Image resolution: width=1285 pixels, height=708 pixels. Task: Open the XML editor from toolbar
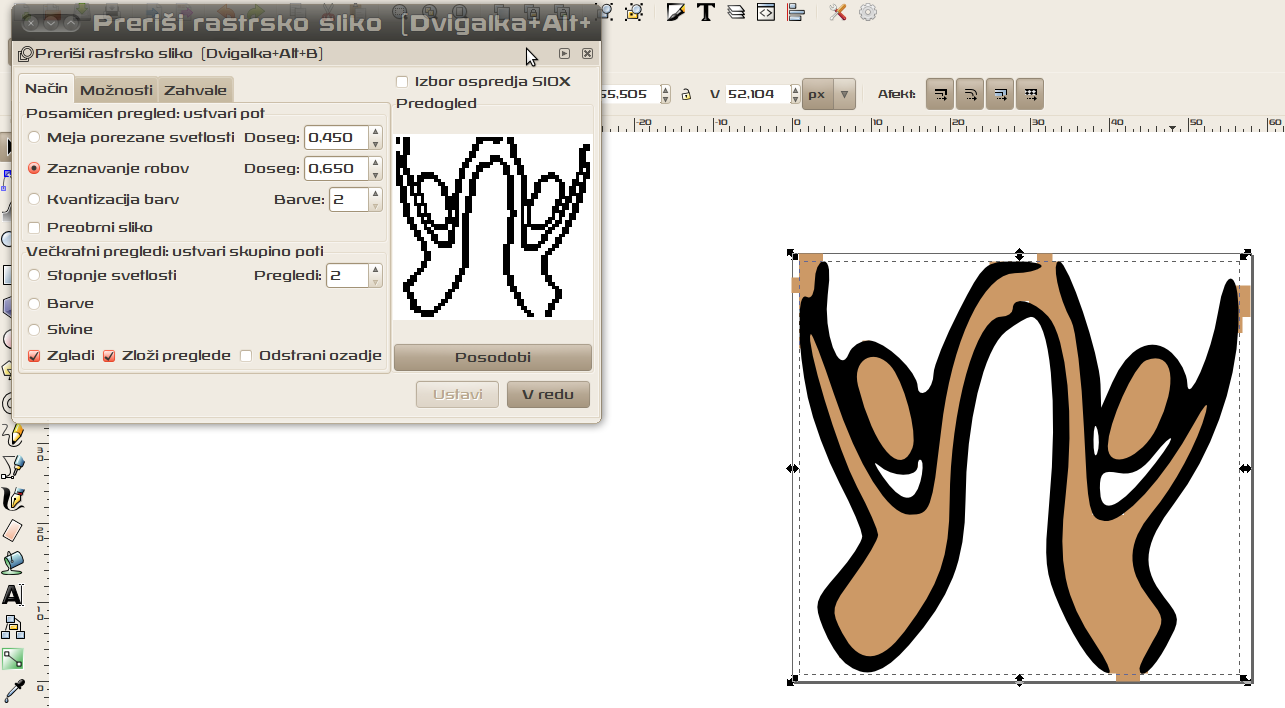click(x=765, y=12)
